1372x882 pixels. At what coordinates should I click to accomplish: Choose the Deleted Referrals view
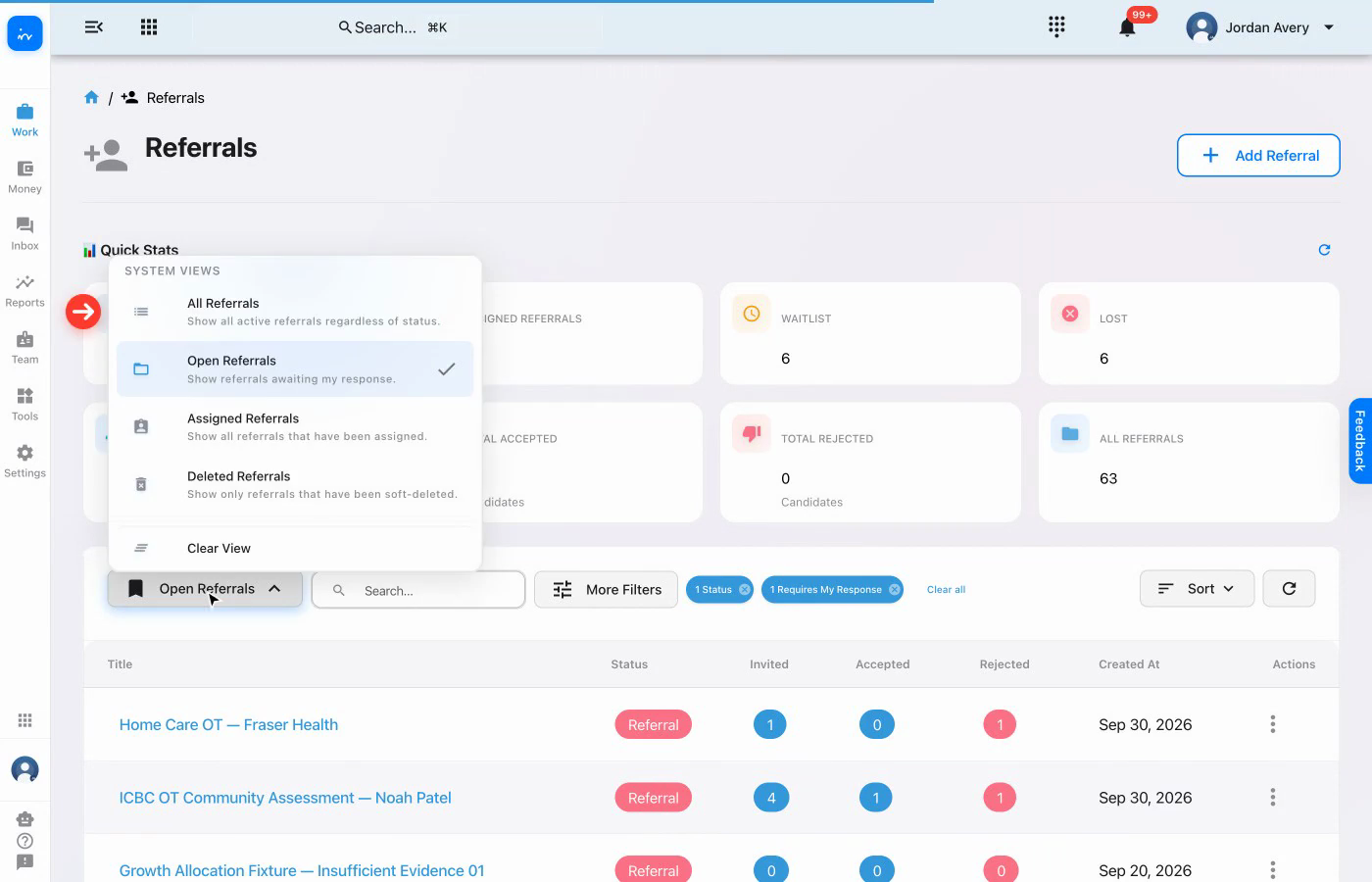pos(295,484)
